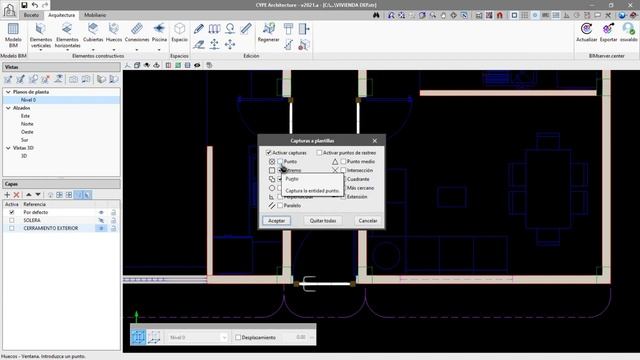The width and height of the screenshot is (640, 360).
Task: Select Nivel 0 in the views tree
Action: pos(29,100)
